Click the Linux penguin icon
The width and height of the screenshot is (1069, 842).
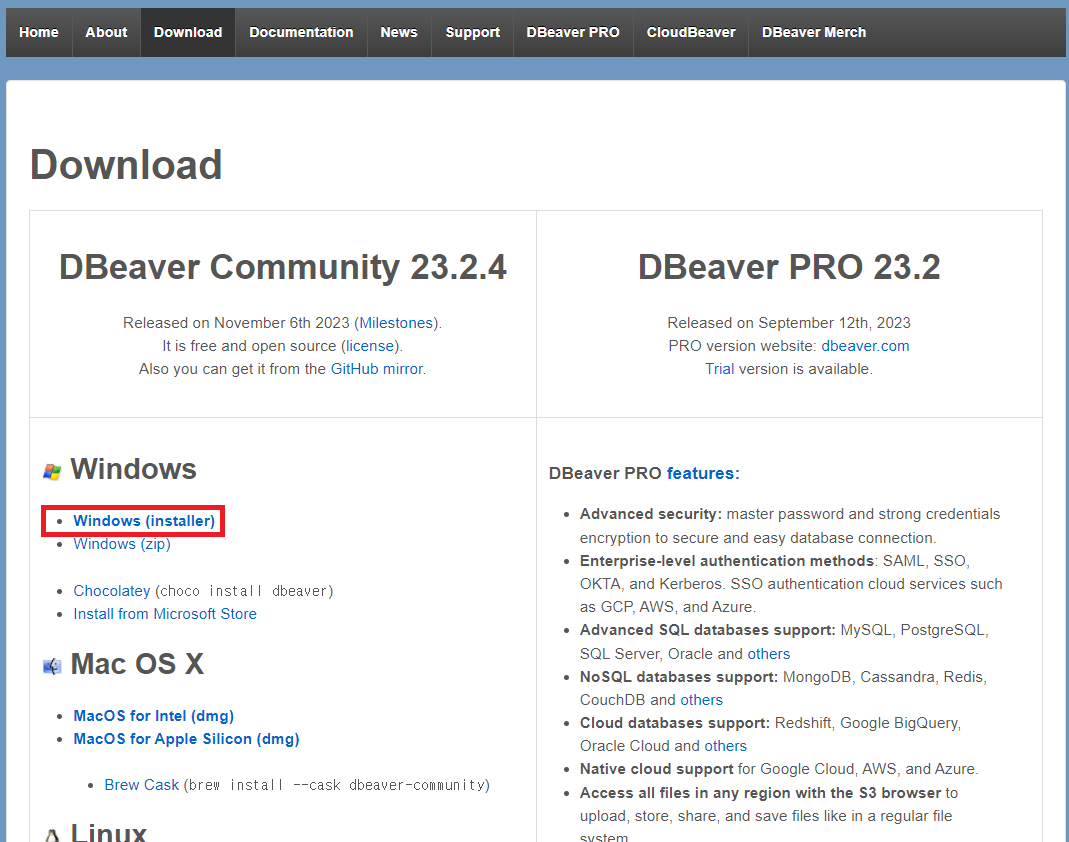[52, 835]
